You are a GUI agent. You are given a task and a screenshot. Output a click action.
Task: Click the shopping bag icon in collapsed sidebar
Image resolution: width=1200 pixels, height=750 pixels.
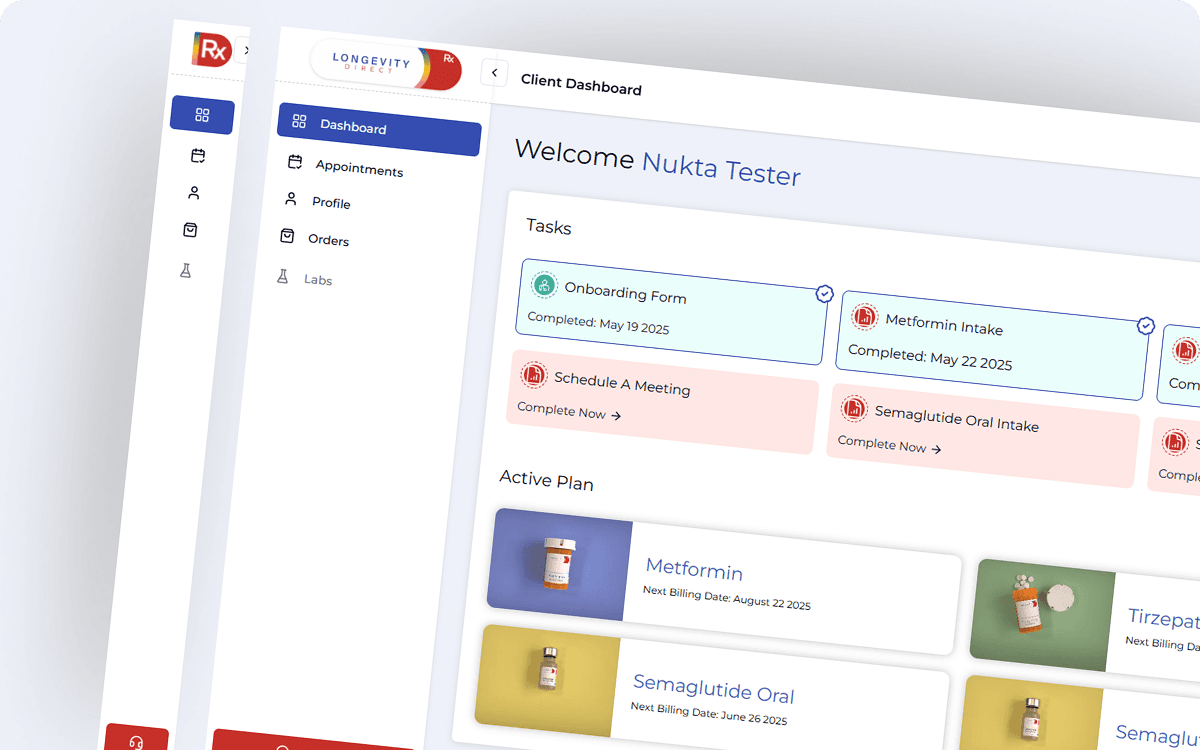(x=190, y=230)
